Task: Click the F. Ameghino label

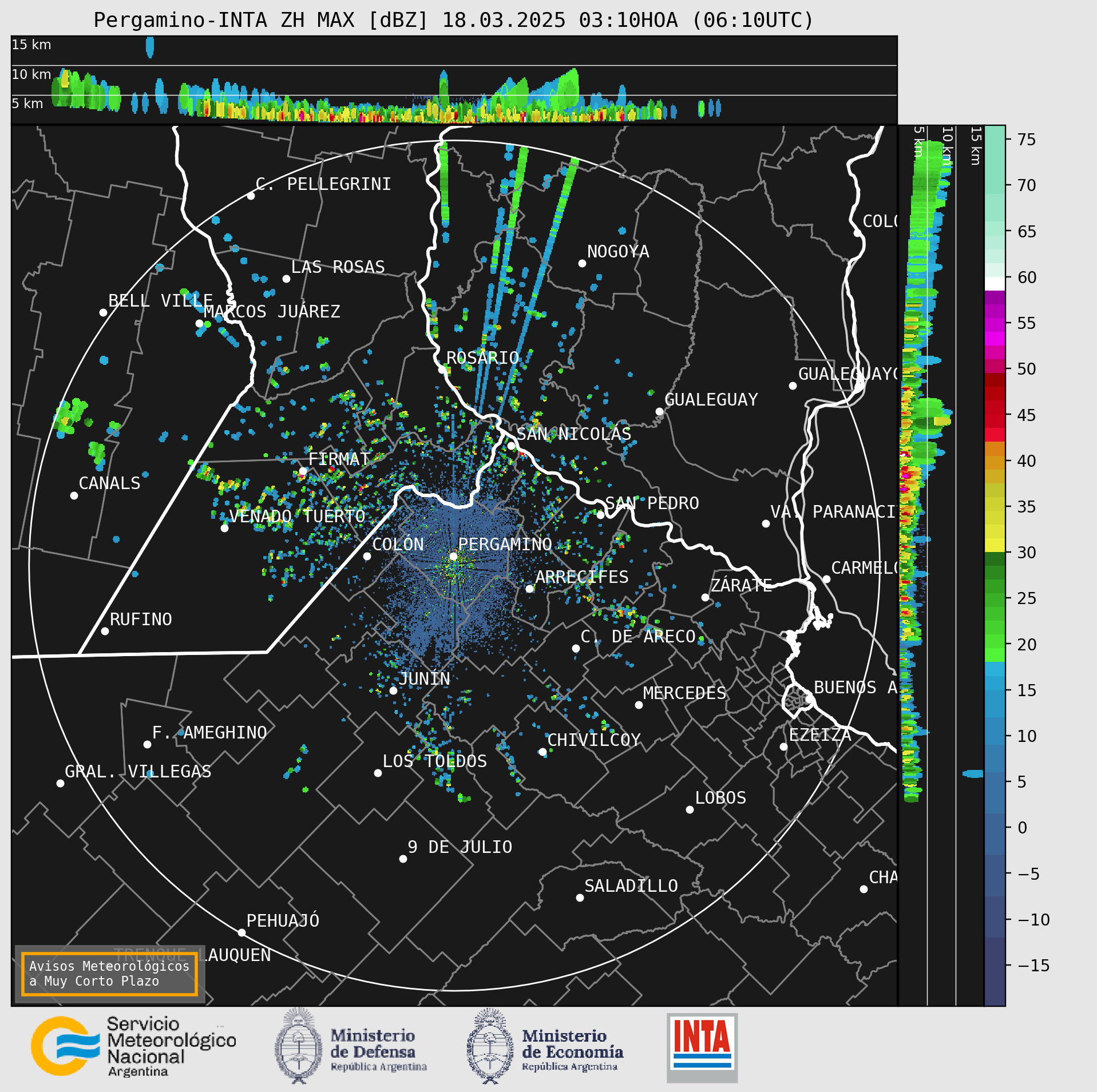Action: tap(209, 733)
